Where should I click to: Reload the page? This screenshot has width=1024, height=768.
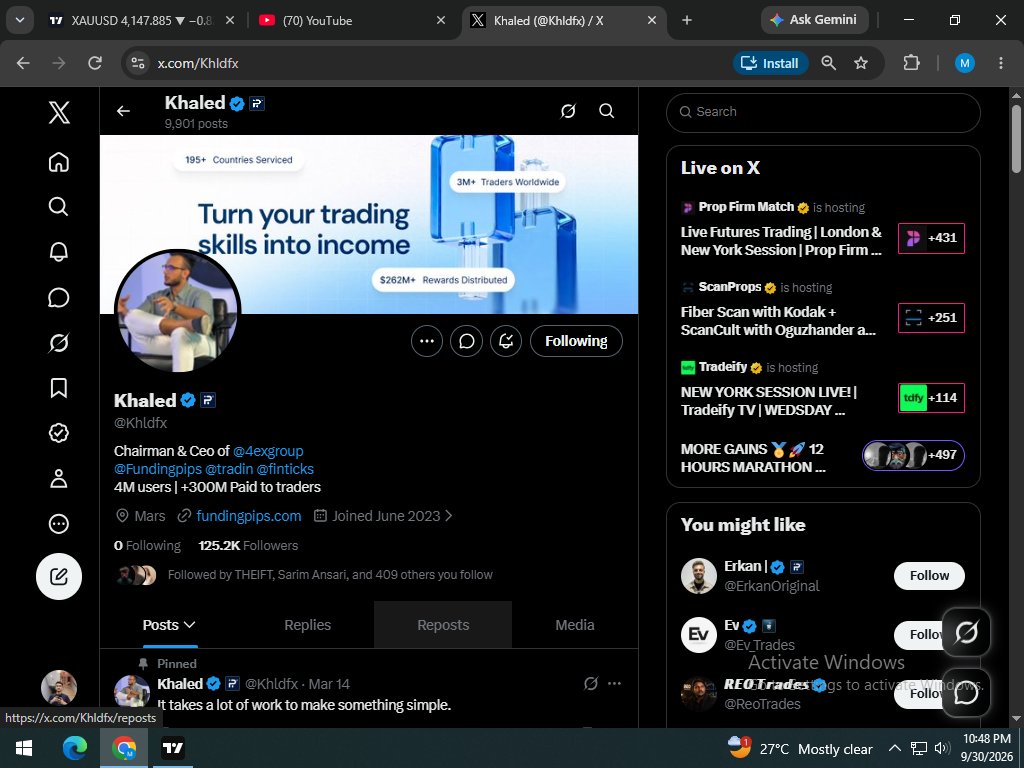pos(95,63)
